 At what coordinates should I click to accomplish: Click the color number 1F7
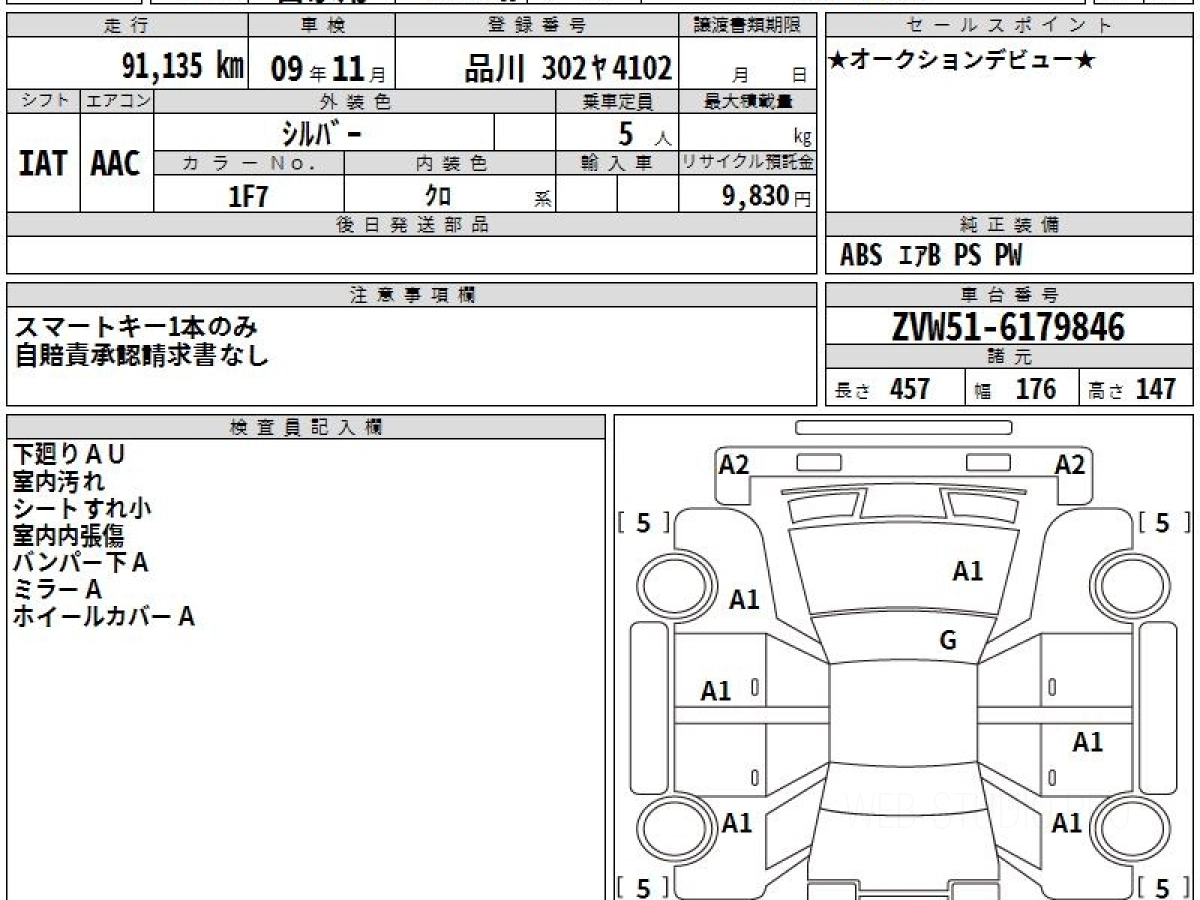pos(248,196)
